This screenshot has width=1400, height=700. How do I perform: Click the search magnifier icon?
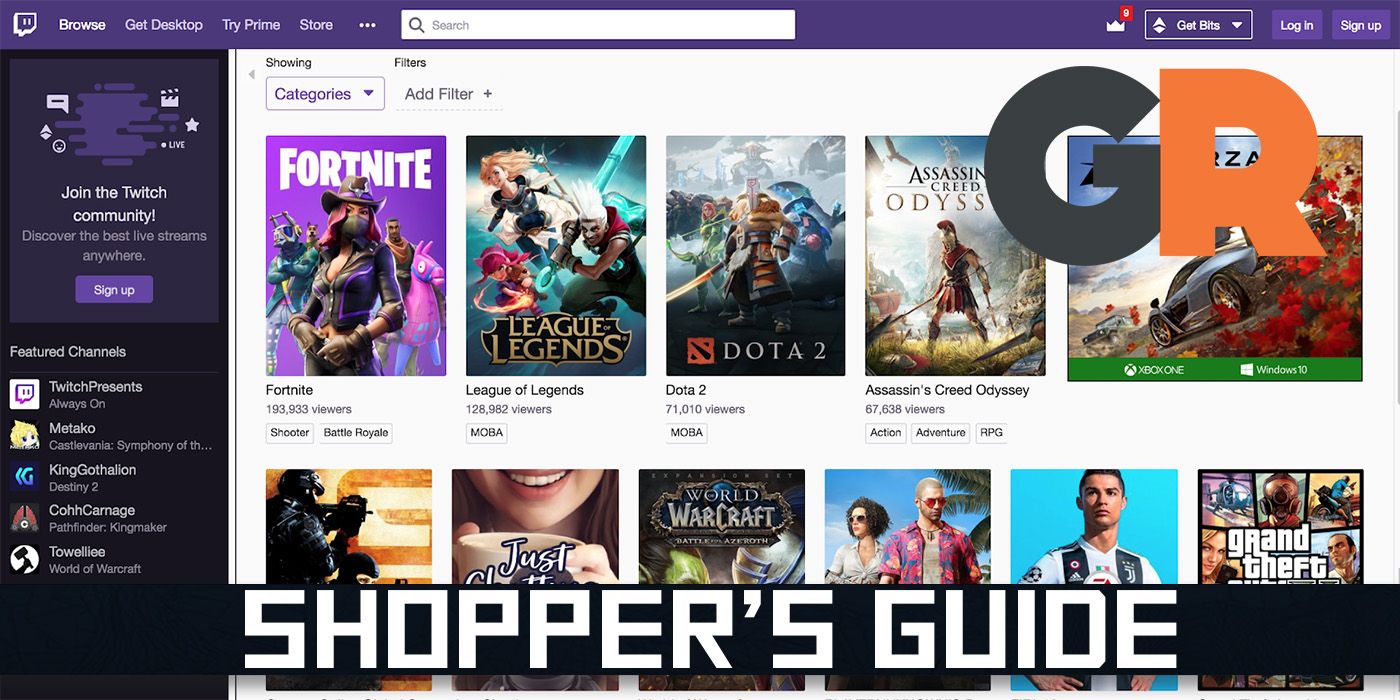tap(419, 24)
